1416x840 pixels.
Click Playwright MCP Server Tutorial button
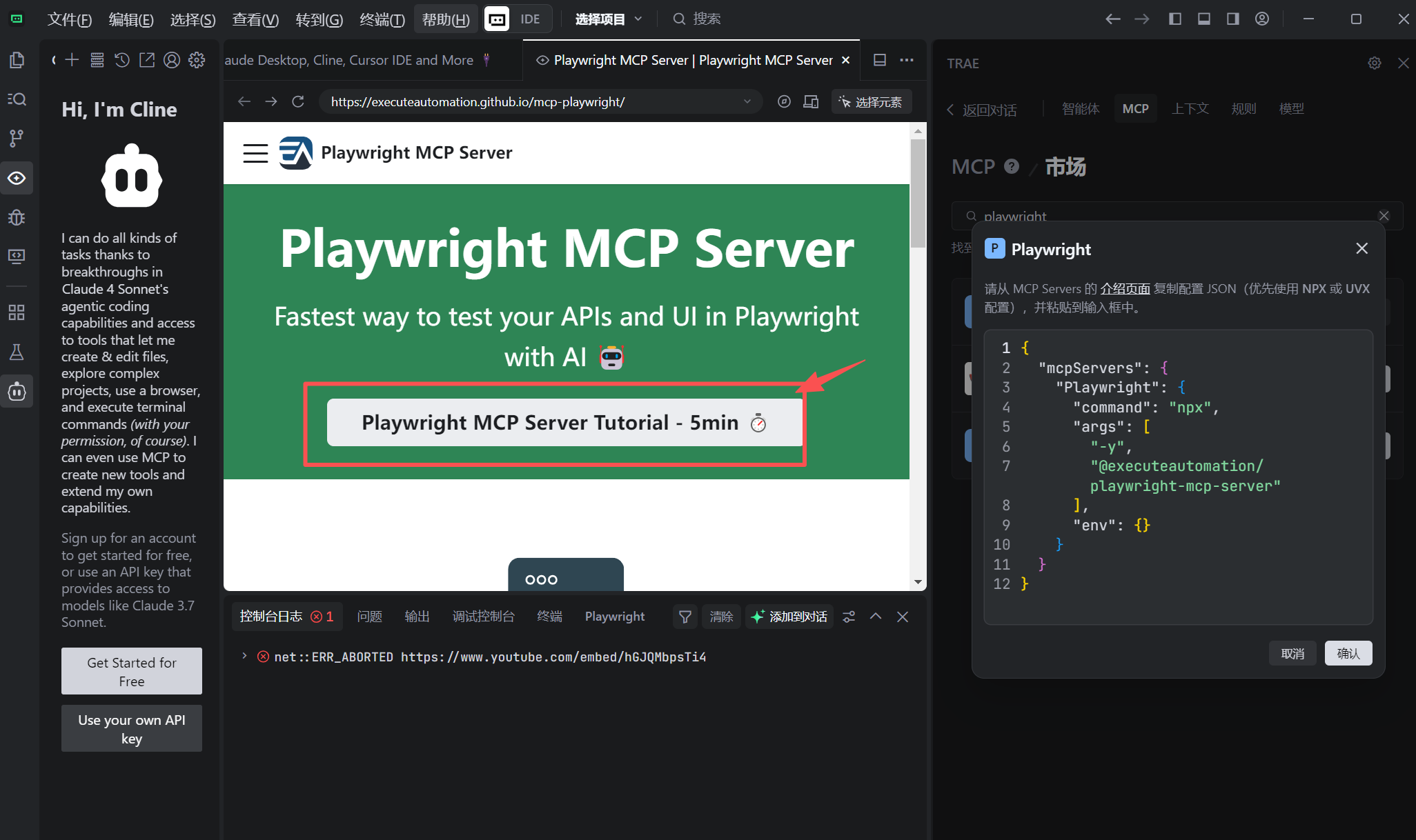coord(564,422)
